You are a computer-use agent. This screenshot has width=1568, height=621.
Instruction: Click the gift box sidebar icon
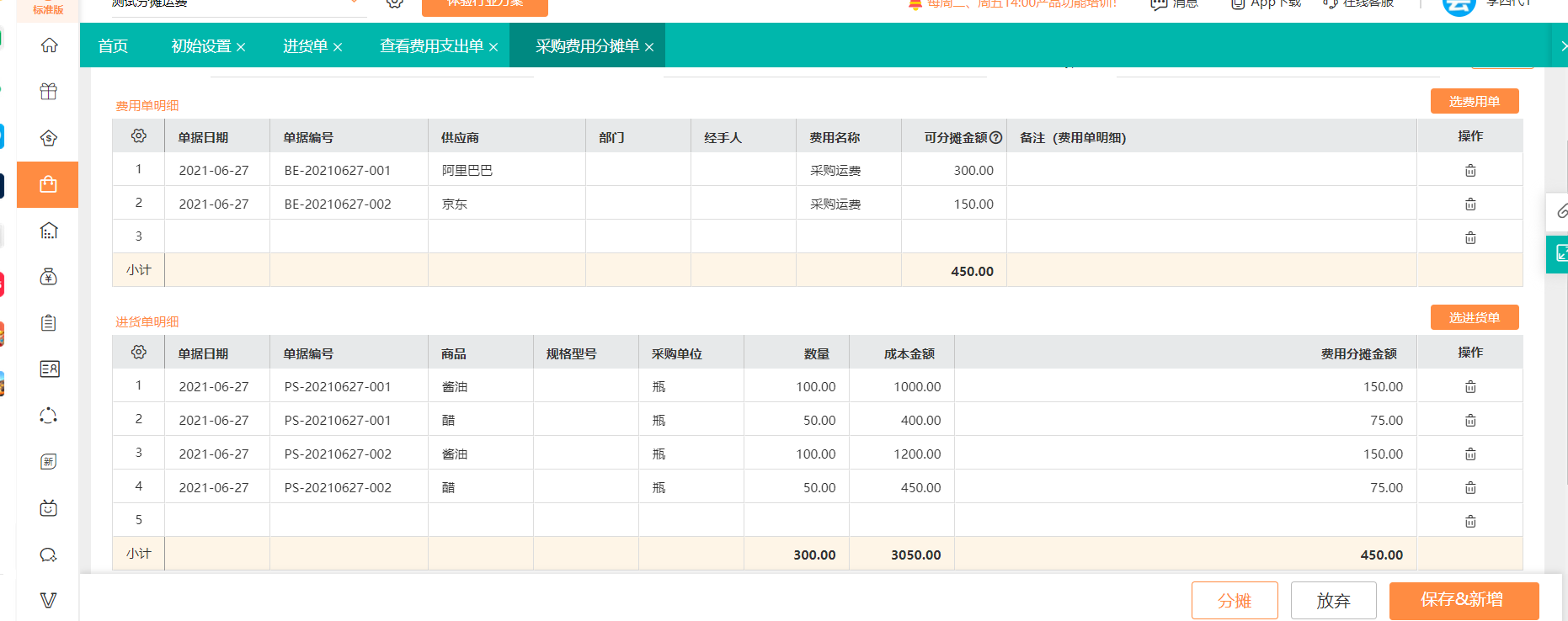(x=49, y=92)
